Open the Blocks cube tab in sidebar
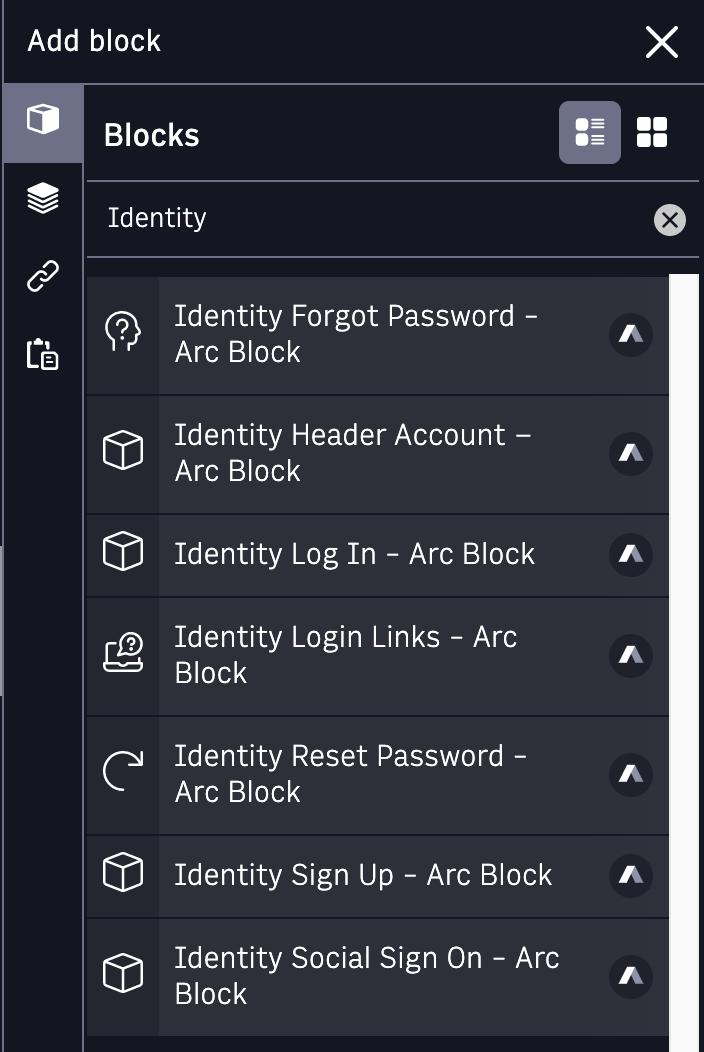The image size is (704, 1052). [x=43, y=122]
